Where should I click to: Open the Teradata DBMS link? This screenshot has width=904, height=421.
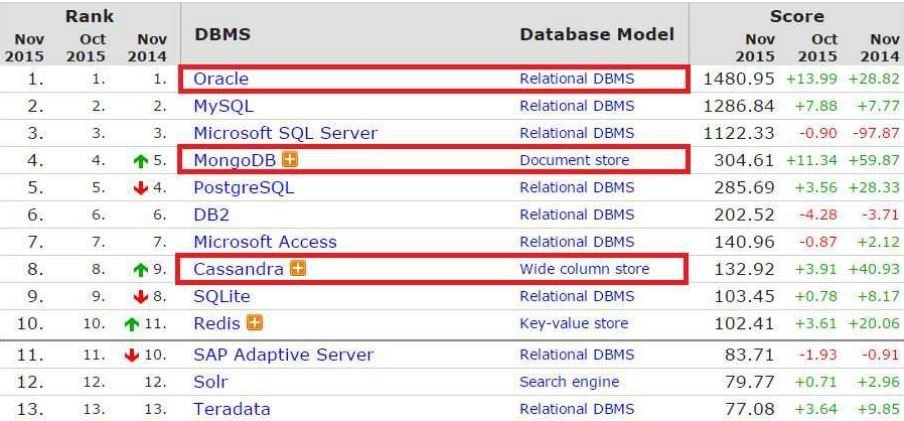pos(232,409)
